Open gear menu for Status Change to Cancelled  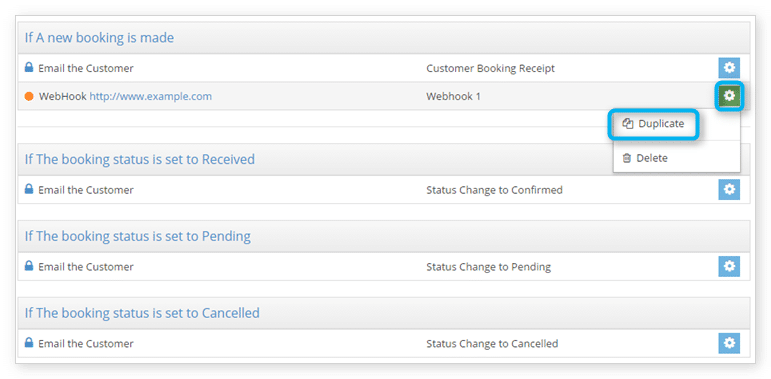click(x=729, y=343)
